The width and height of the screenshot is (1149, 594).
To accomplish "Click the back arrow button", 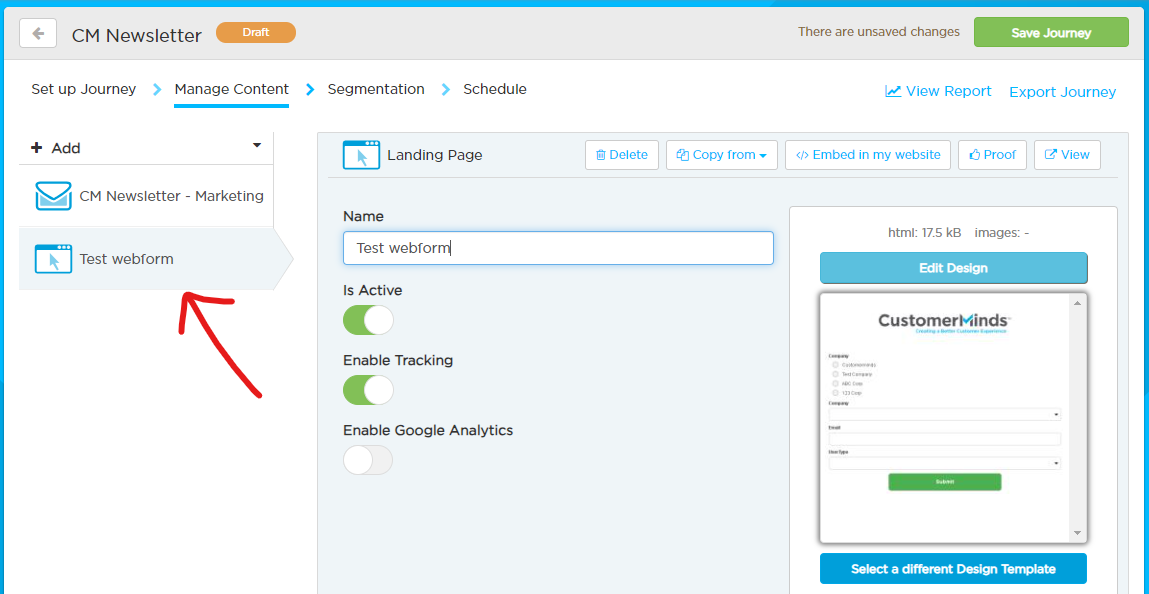I will (x=38, y=34).
